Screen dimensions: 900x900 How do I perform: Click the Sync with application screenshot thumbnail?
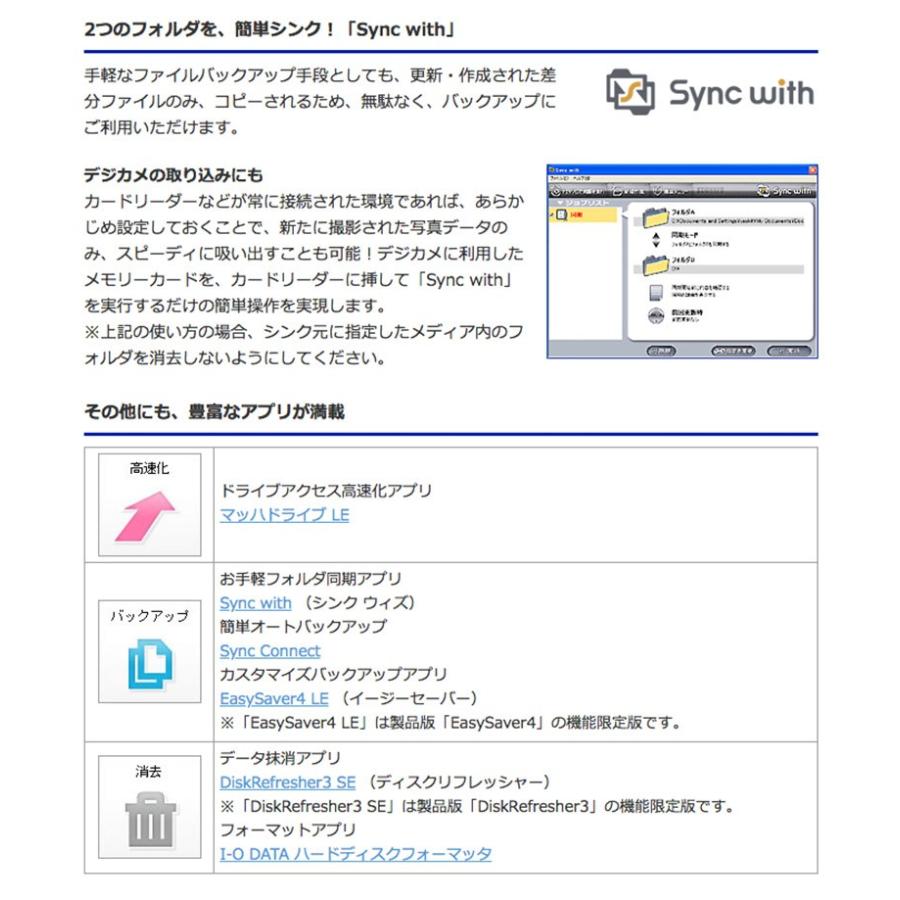[x=682, y=261]
